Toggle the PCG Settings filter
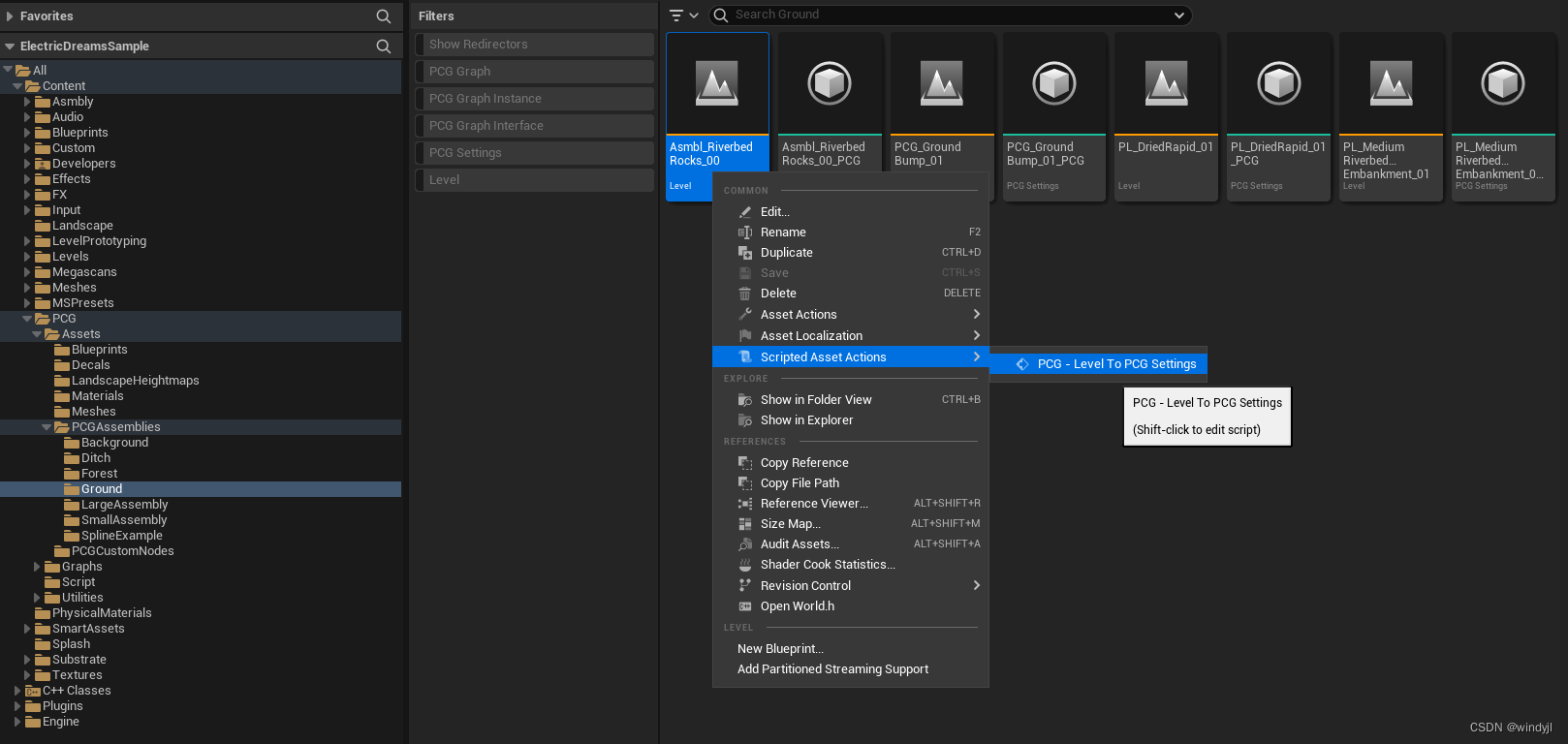1568x744 pixels. [x=535, y=153]
